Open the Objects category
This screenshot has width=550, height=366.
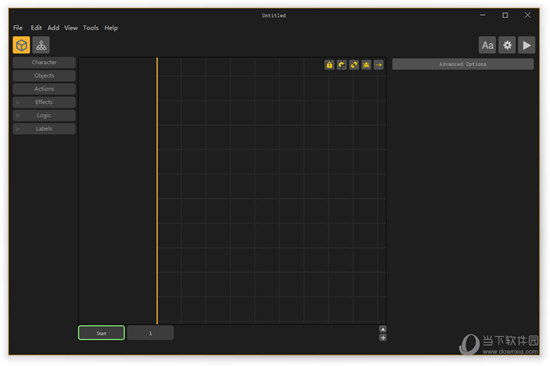click(x=44, y=75)
